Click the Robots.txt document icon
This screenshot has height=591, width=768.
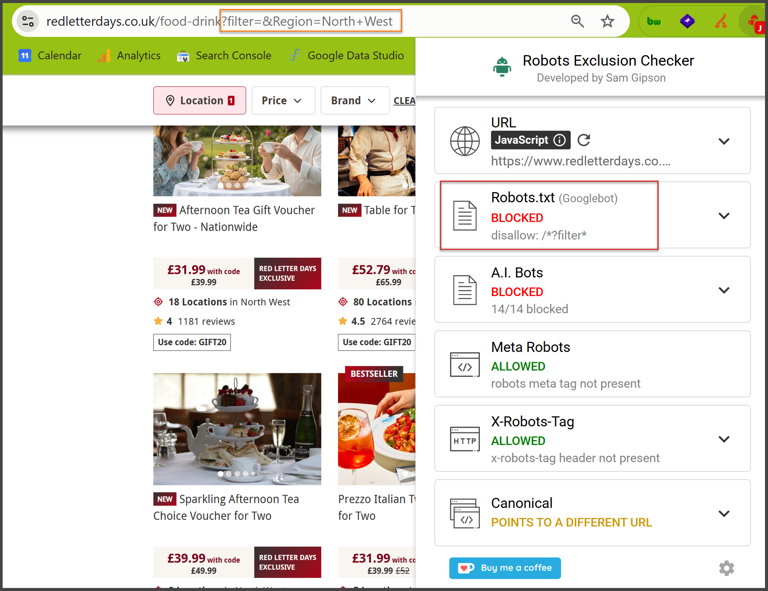pyautogui.click(x=465, y=215)
